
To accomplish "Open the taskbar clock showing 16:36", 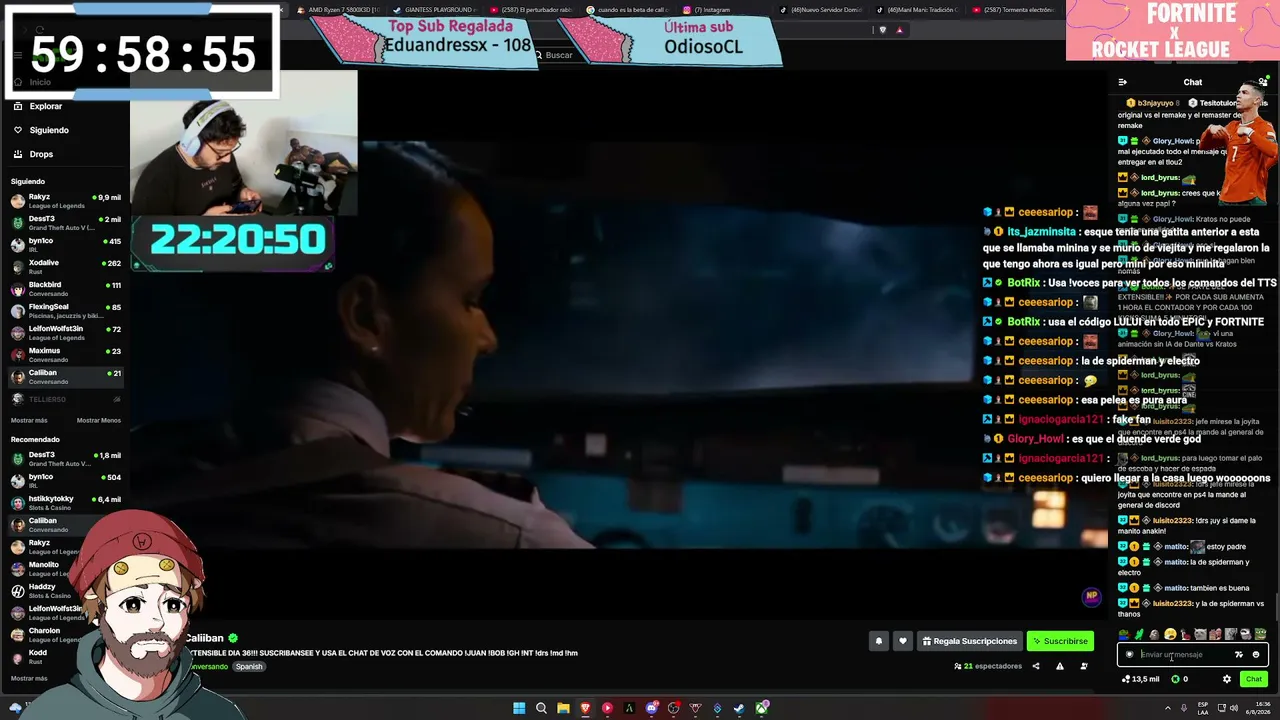I will tap(1256, 709).
